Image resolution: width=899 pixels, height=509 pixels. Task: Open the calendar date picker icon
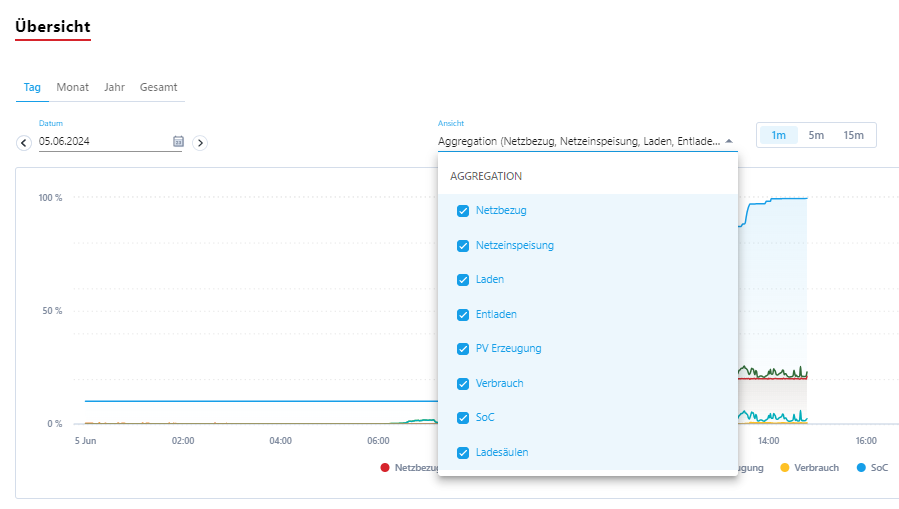coord(178,142)
